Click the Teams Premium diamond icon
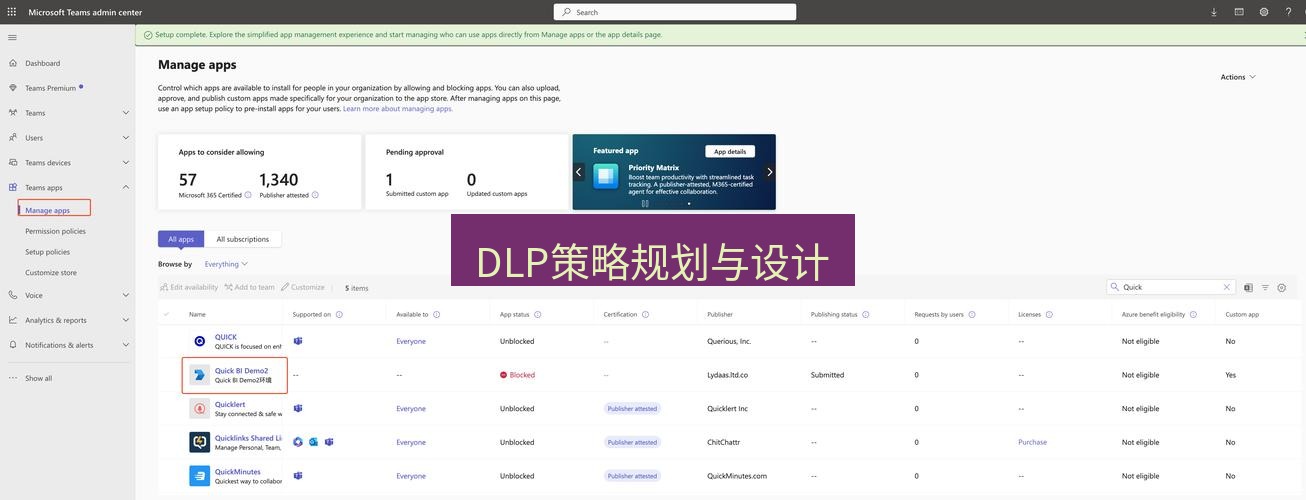Viewport: 1306px width, 500px height. [12, 88]
